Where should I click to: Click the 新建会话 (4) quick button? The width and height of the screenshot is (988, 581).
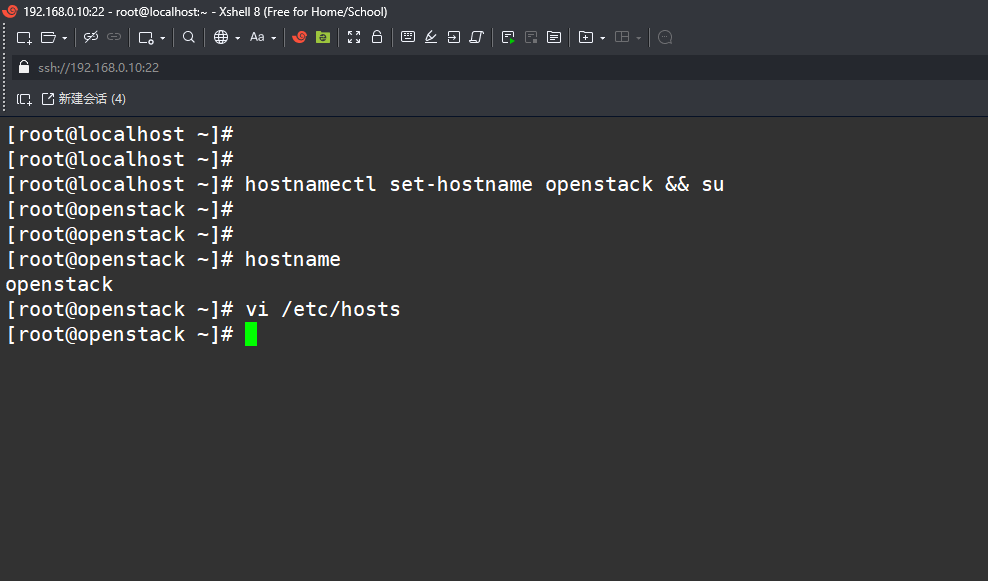pyautogui.click(x=84, y=99)
